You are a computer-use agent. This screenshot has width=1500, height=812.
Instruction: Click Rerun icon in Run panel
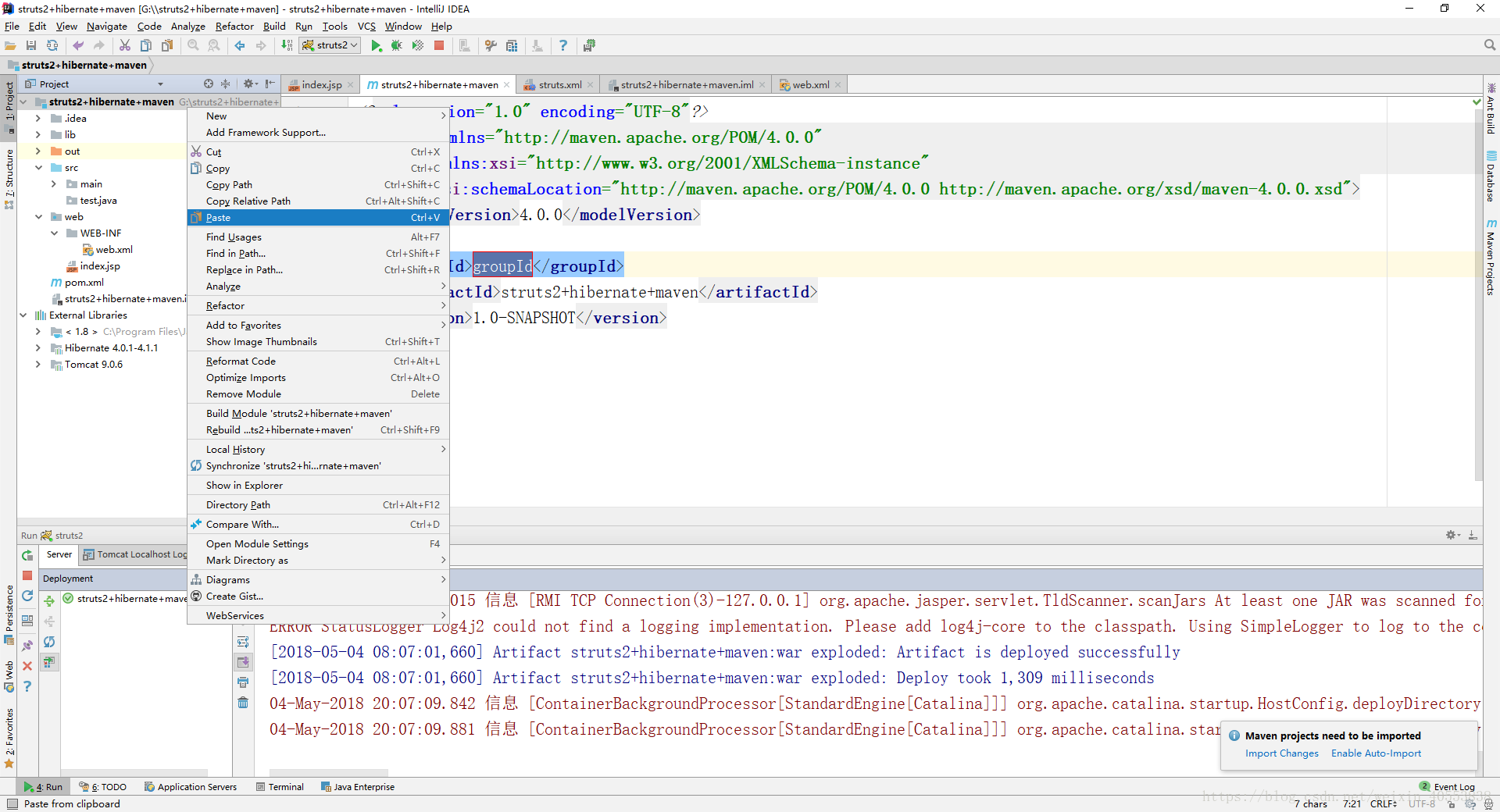tap(27, 555)
